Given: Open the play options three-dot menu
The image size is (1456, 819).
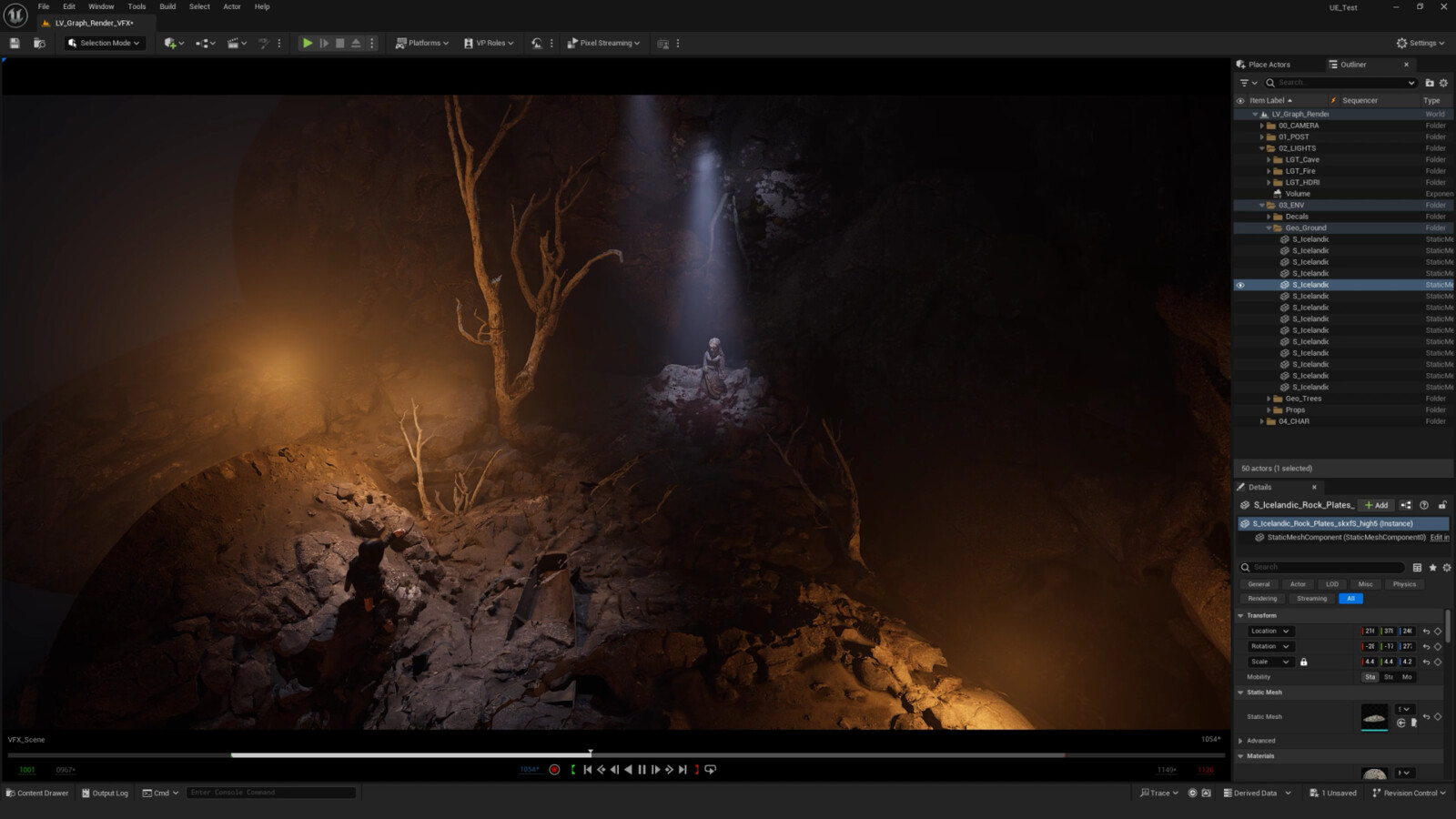Looking at the screenshot, I should click(x=371, y=43).
